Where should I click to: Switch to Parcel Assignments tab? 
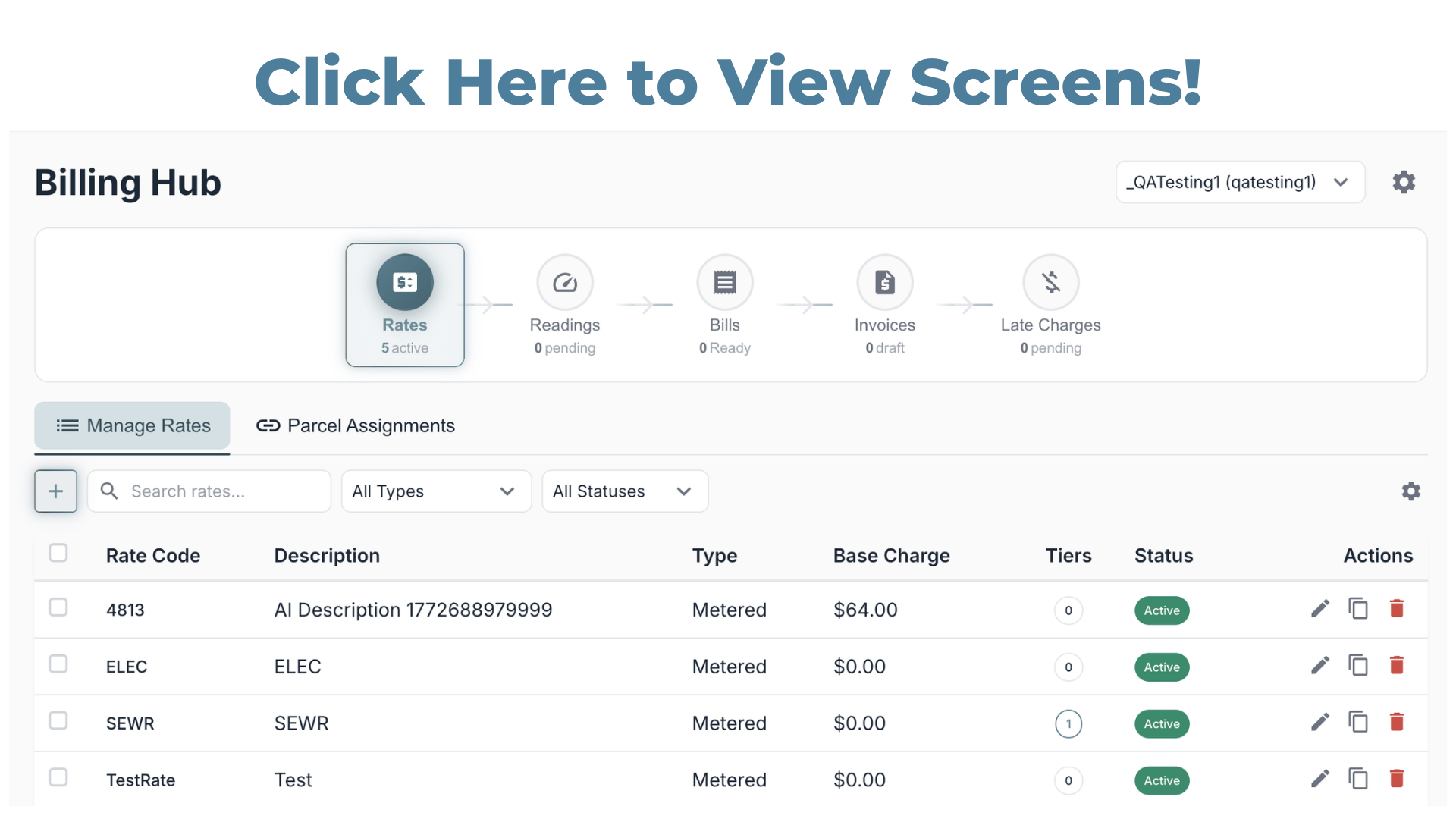click(x=355, y=426)
